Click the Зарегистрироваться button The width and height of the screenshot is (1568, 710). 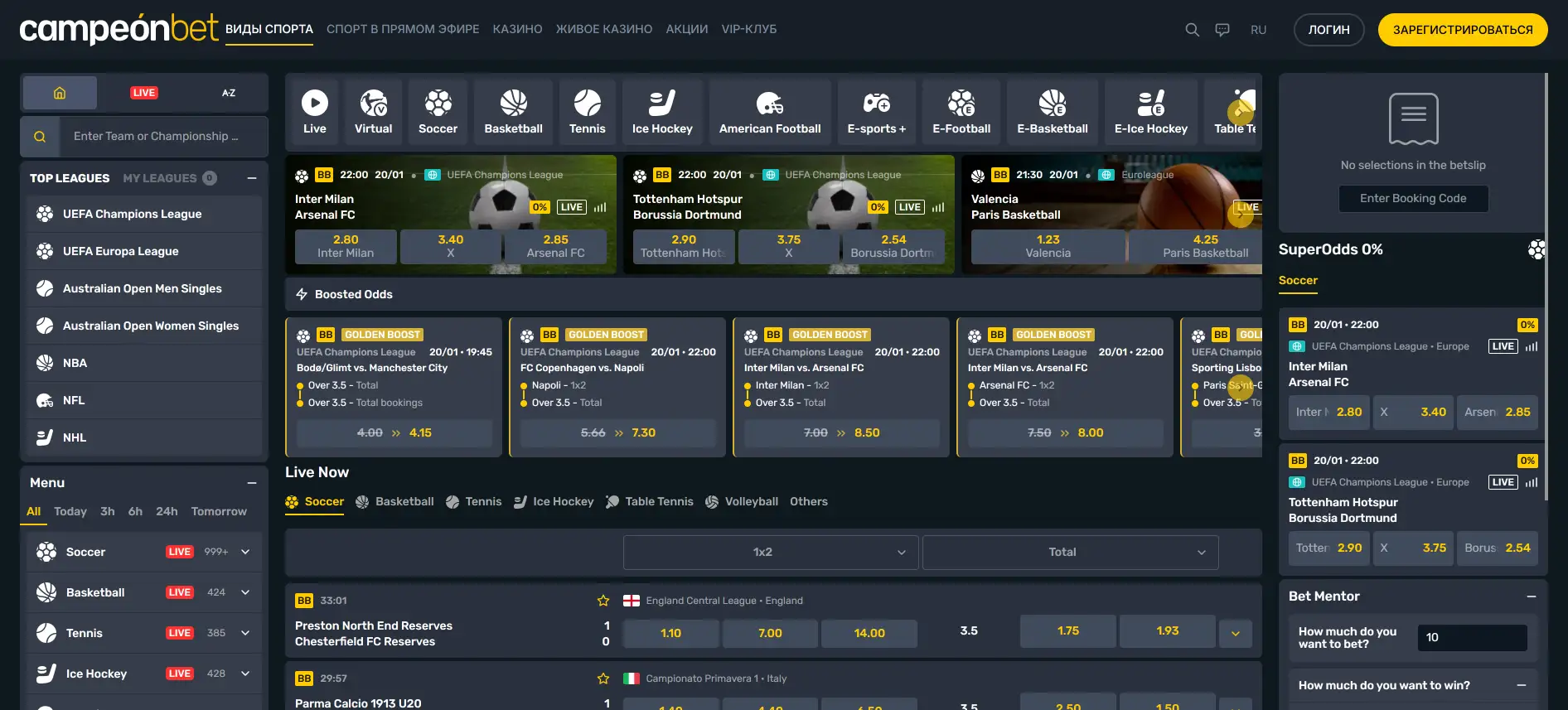click(1462, 30)
